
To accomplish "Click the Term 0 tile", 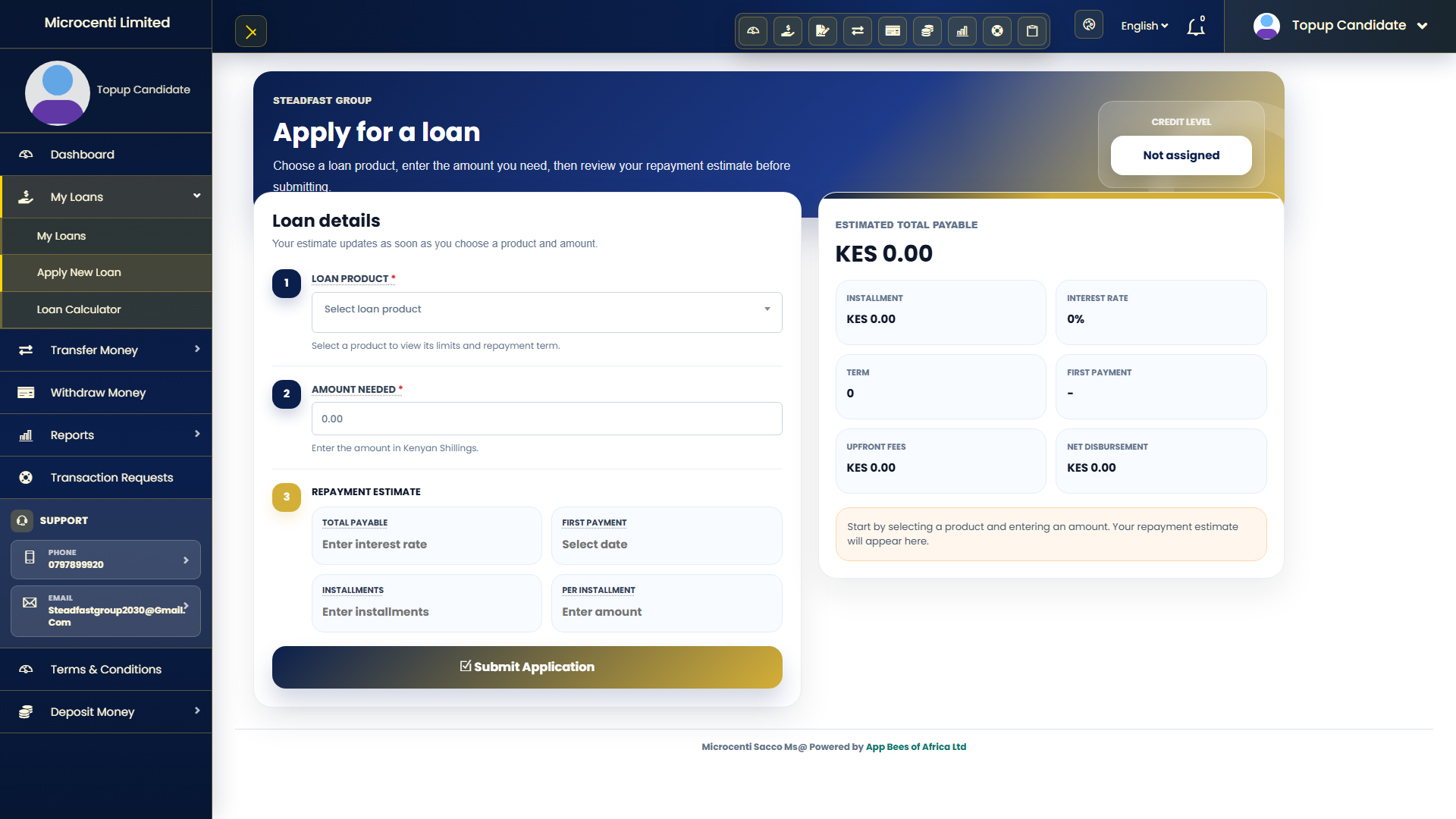I will [941, 387].
